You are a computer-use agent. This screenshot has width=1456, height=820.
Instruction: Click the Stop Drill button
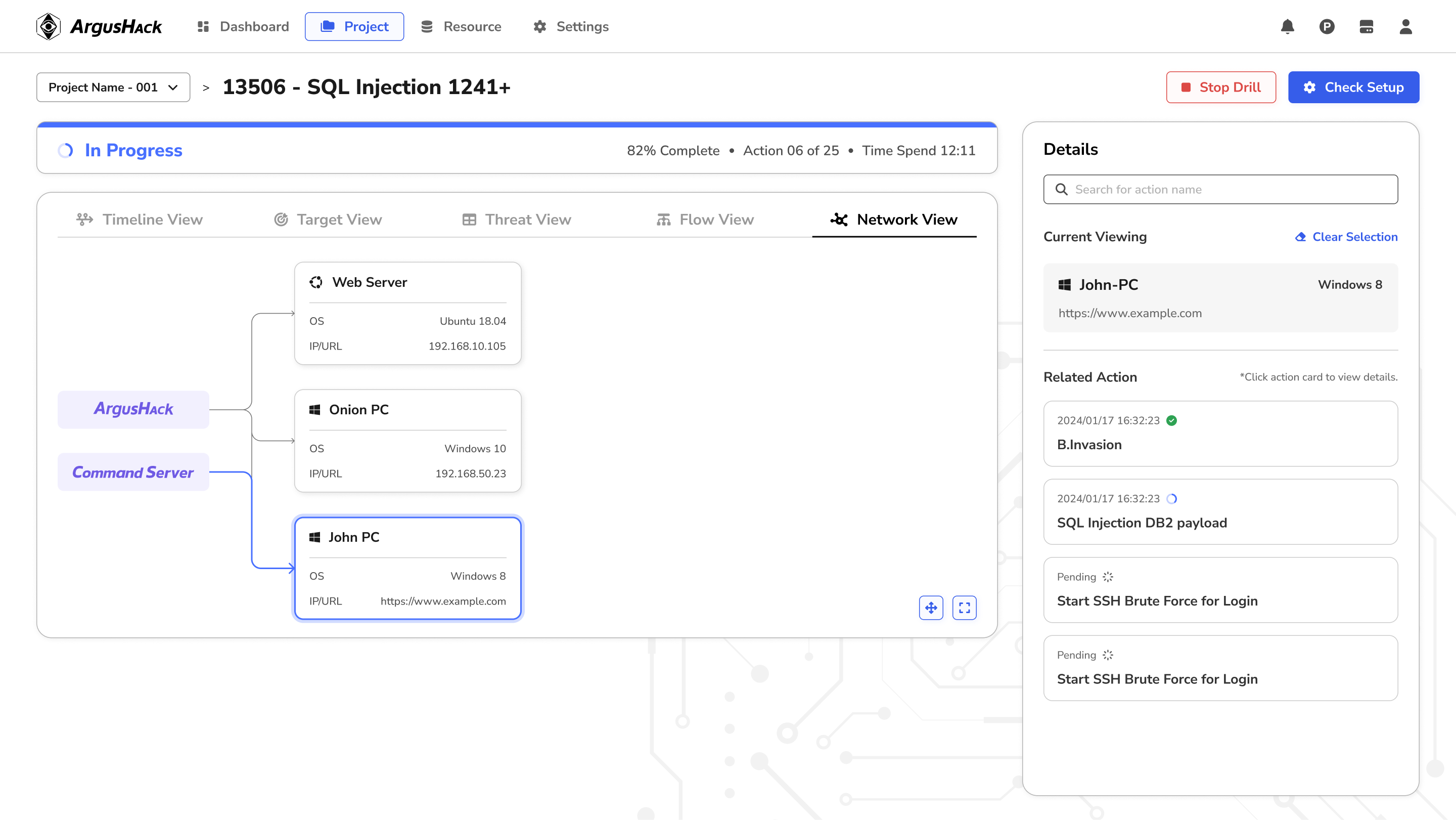tap(1221, 87)
